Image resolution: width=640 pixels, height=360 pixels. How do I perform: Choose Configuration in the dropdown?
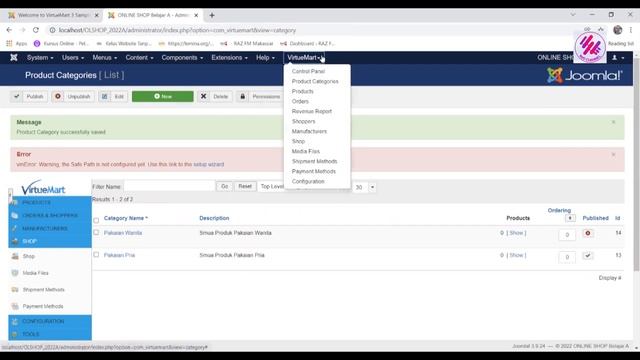click(308, 181)
